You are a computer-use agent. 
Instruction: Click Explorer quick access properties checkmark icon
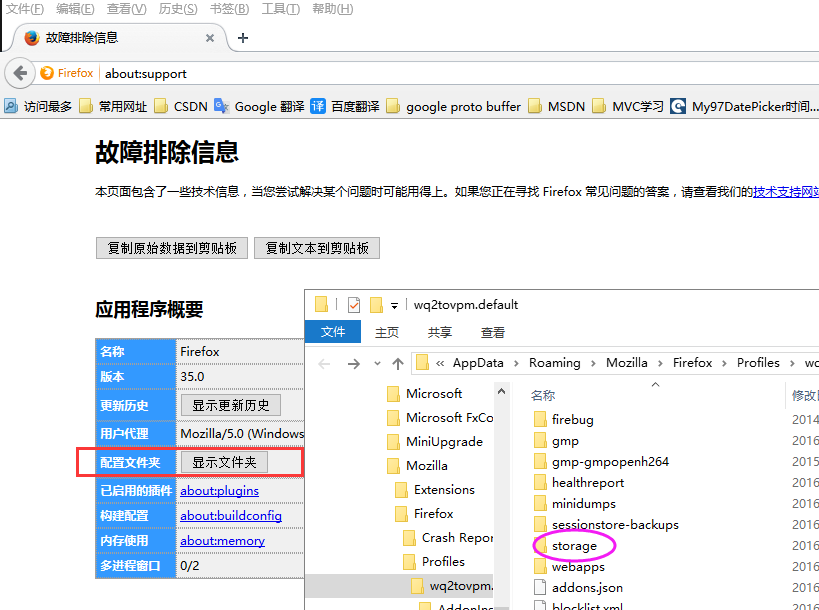[354, 304]
